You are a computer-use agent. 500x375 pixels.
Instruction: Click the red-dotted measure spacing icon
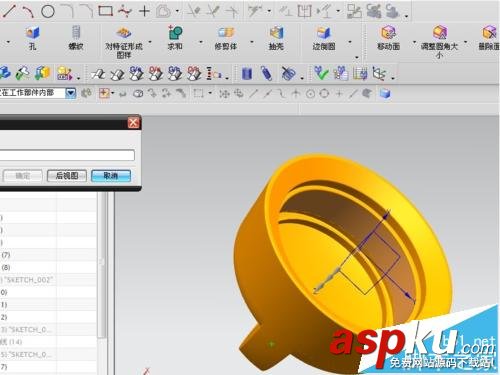[214, 73]
